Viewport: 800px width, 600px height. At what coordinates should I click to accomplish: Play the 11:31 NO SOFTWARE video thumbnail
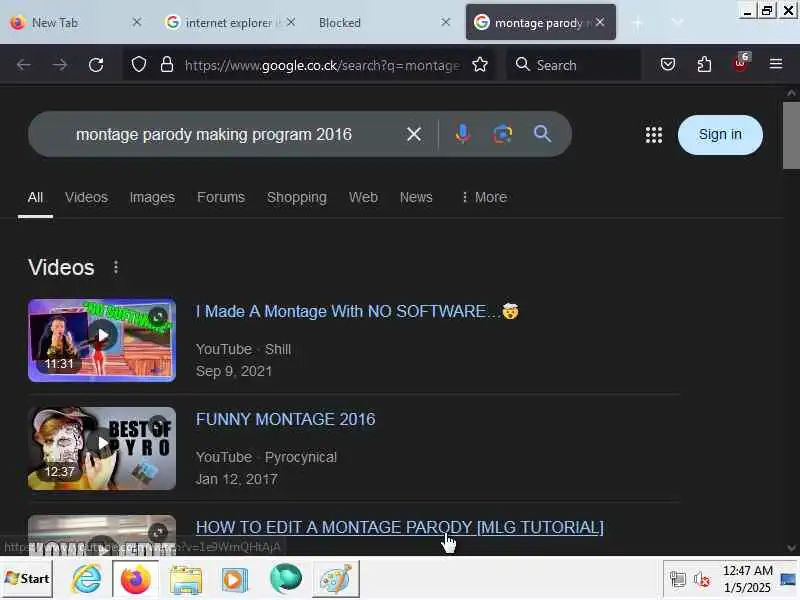tap(102, 340)
